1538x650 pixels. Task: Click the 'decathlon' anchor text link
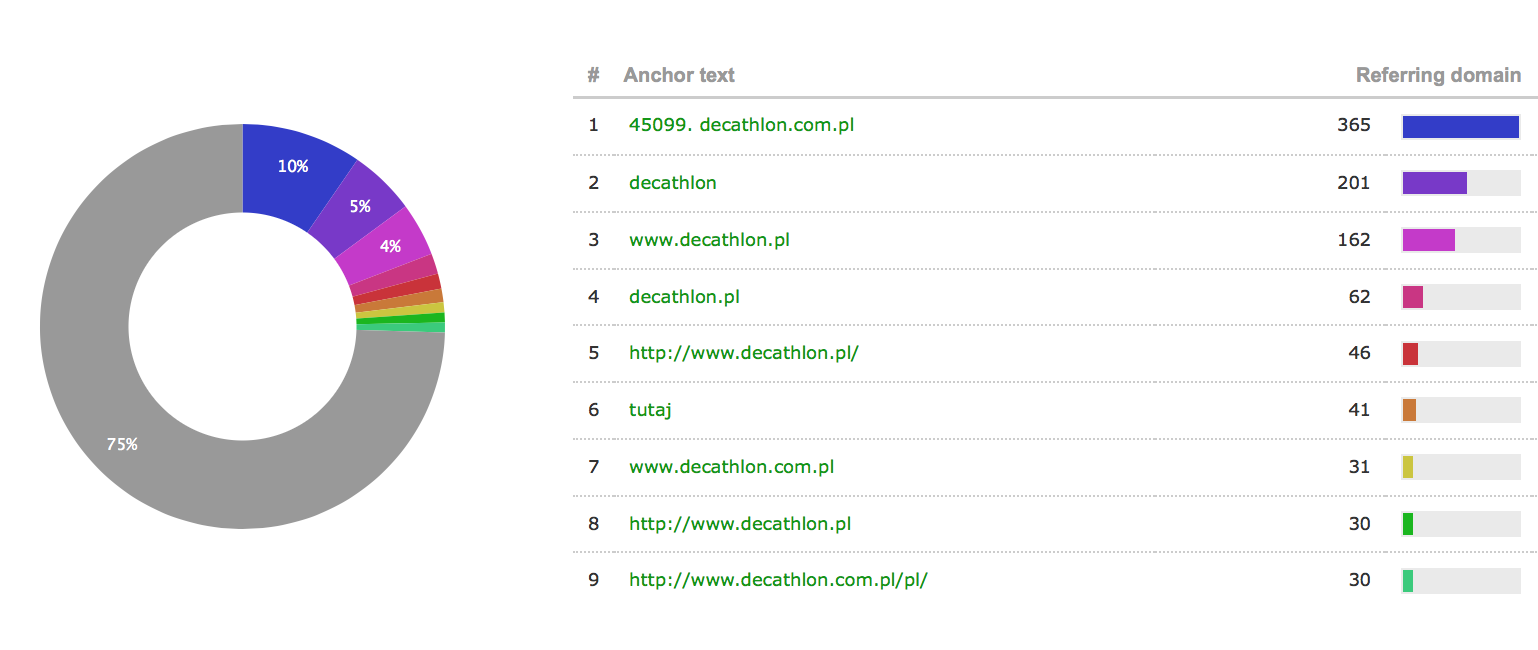tap(673, 183)
